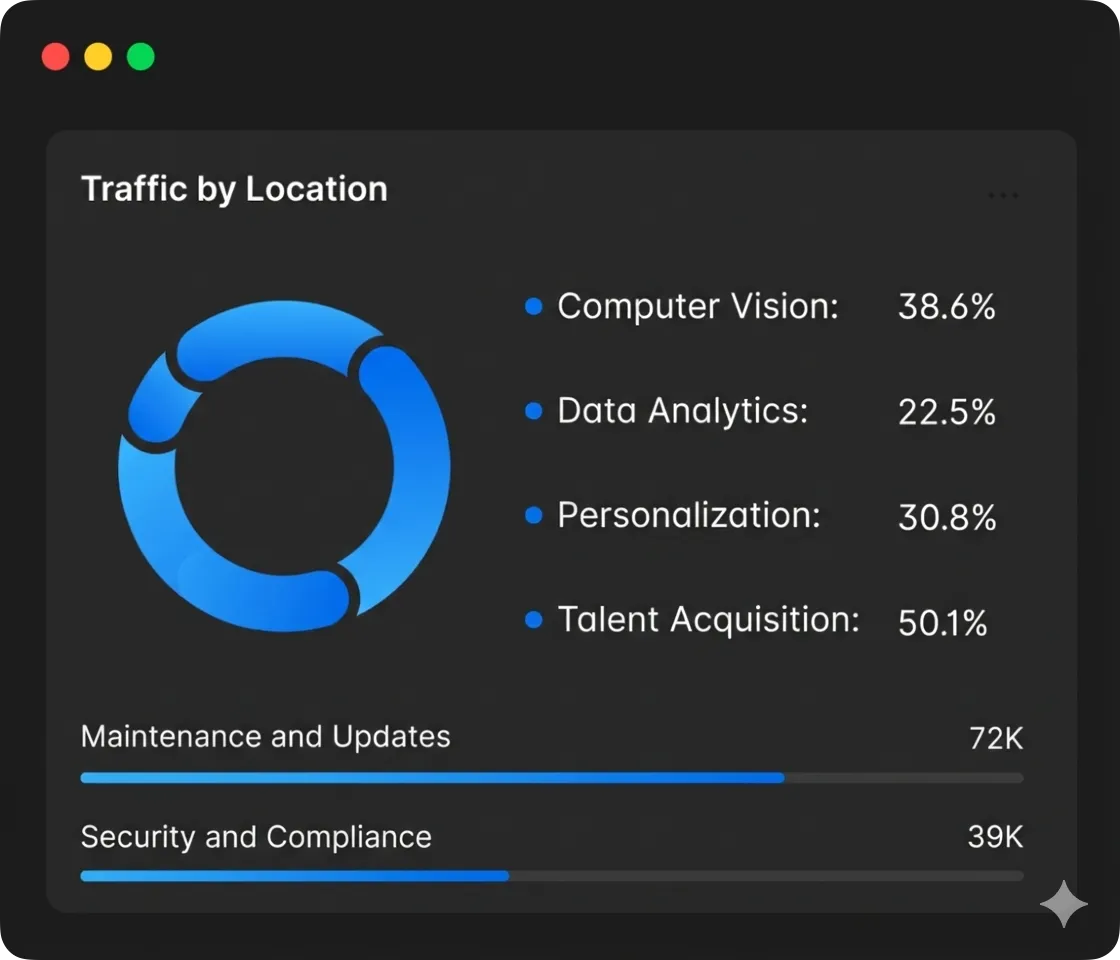Click the 39K value for Security
Image resolution: width=1120 pixels, height=960 pixels.
[x=994, y=837]
